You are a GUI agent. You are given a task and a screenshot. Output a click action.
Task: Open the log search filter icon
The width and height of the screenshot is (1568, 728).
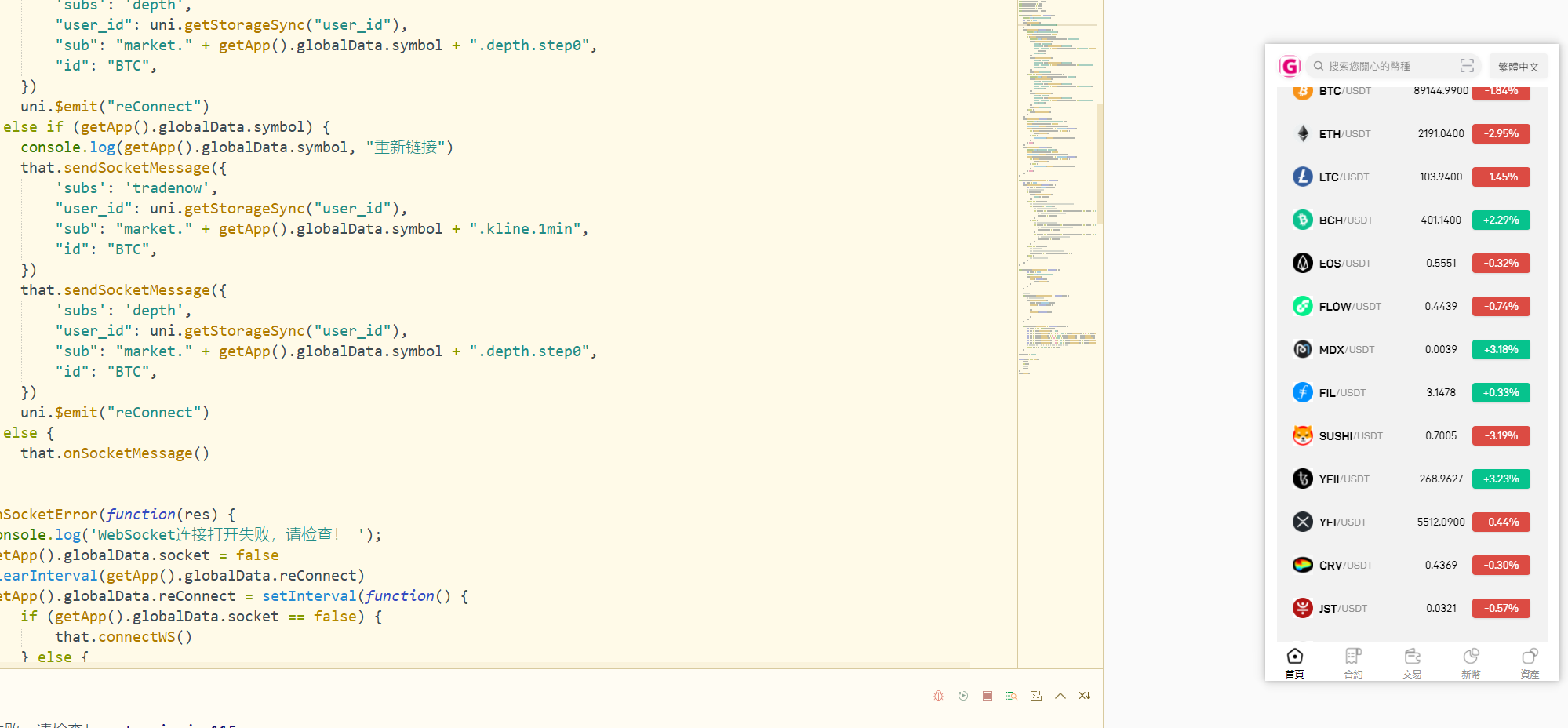point(1011,696)
